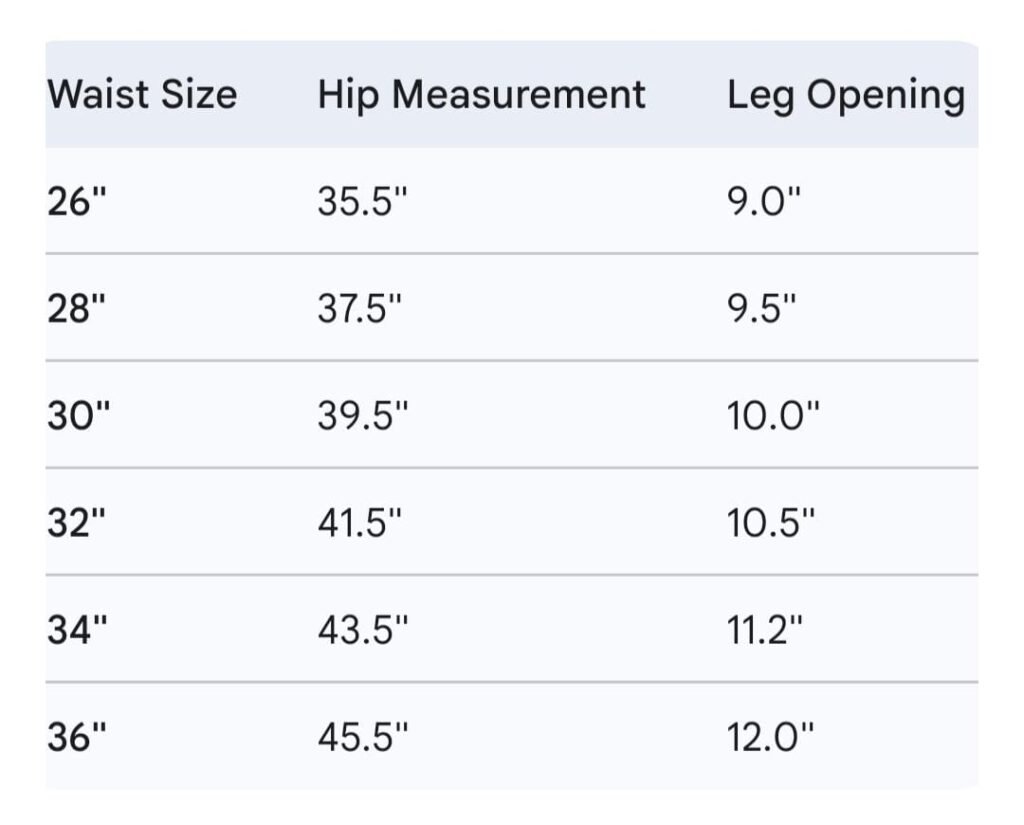This screenshot has height=825, width=1024.
Task: Click the 10.5" leg opening value
Action: pyautogui.click(x=772, y=523)
